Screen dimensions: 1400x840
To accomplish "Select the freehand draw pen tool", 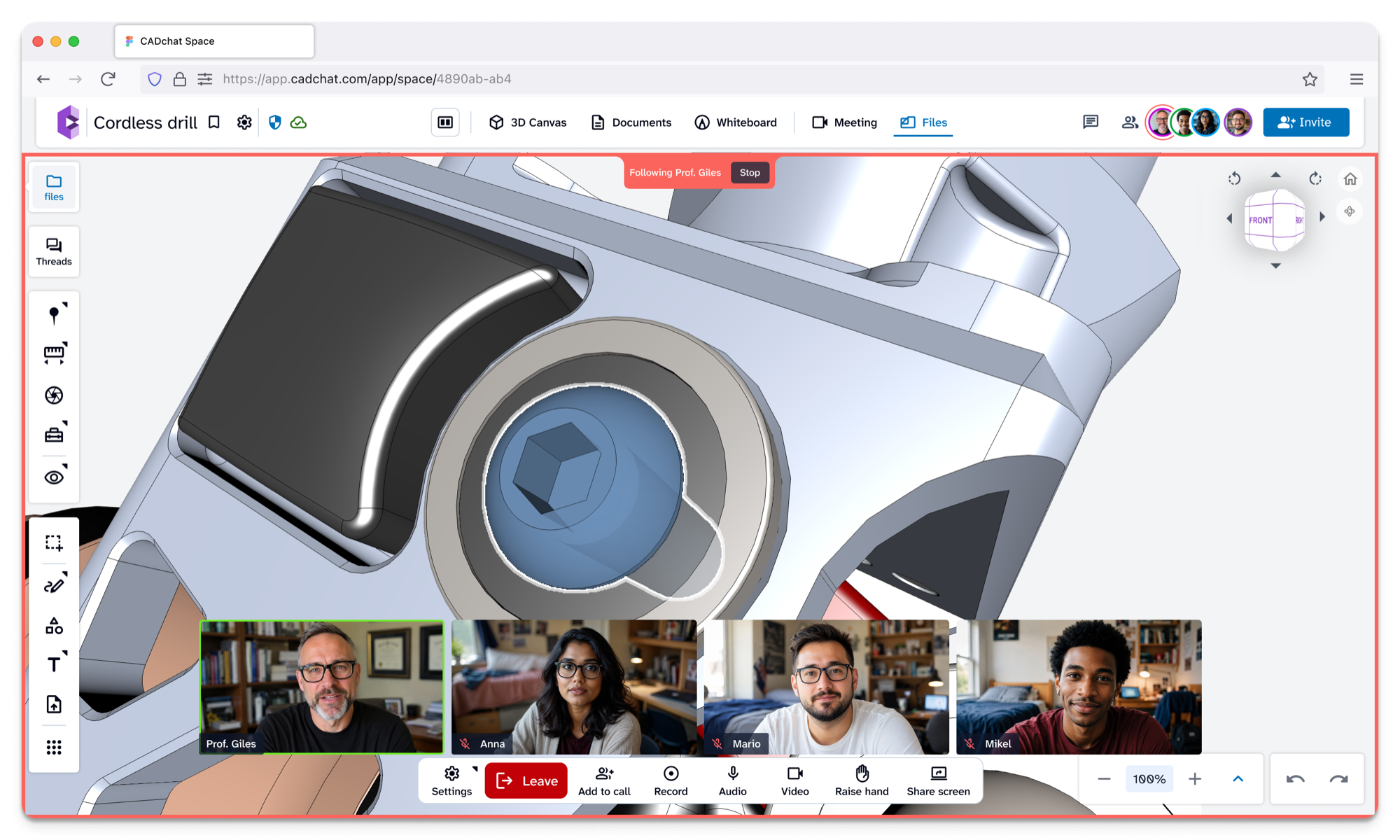I will (54, 584).
